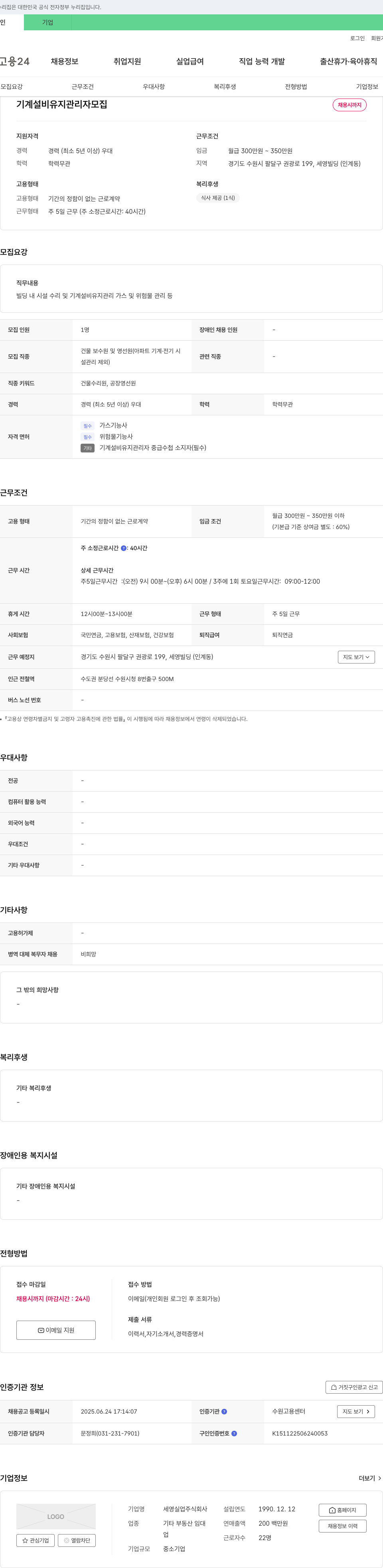Open 지도 보기 for 수원고용센터
The width and height of the screenshot is (383, 1568).
tap(355, 1412)
